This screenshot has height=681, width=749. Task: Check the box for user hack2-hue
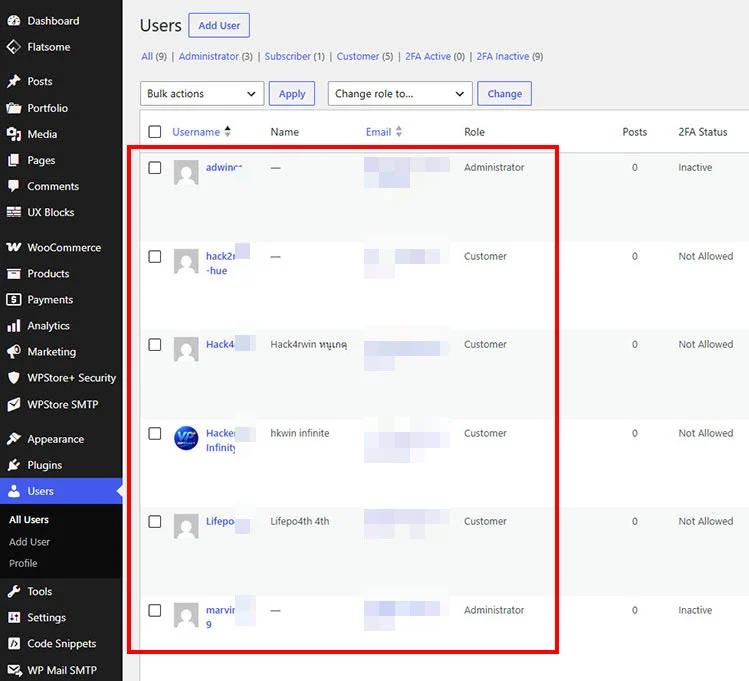tap(155, 256)
